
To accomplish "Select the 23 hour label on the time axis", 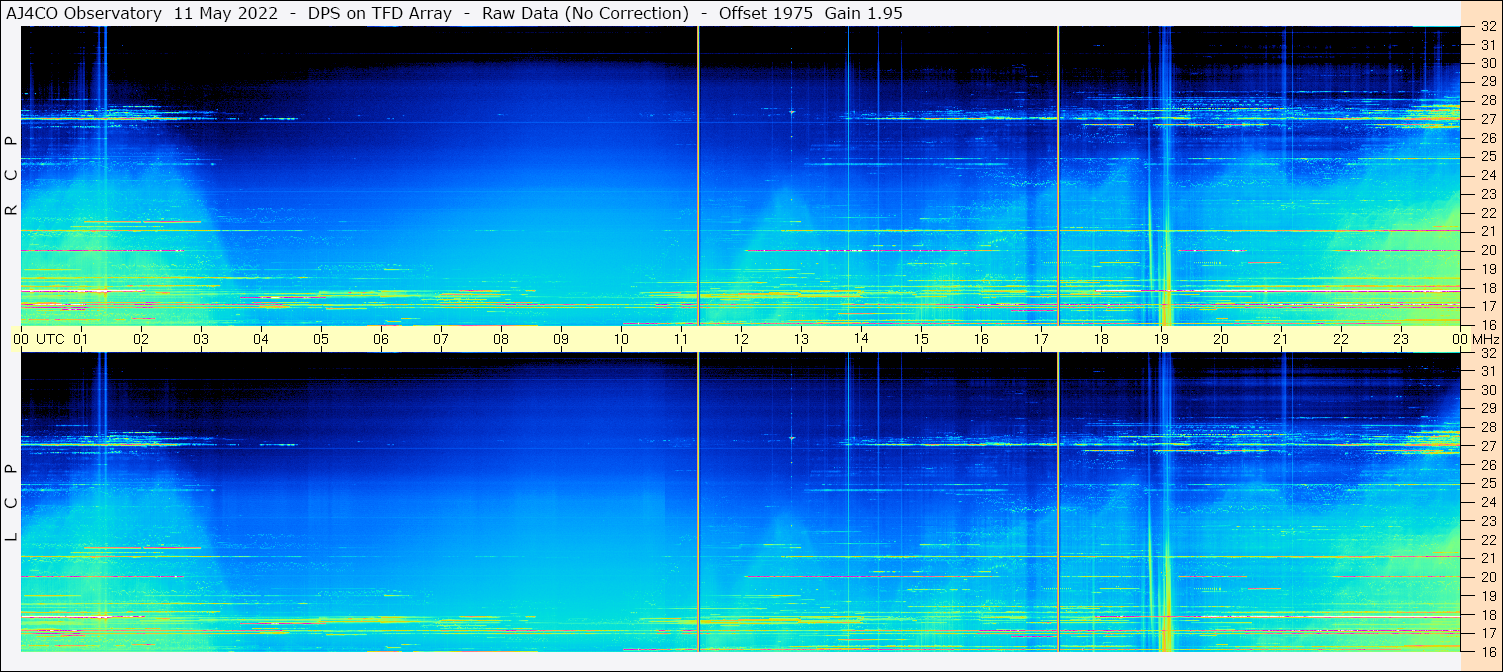I will pos(1401,339).
